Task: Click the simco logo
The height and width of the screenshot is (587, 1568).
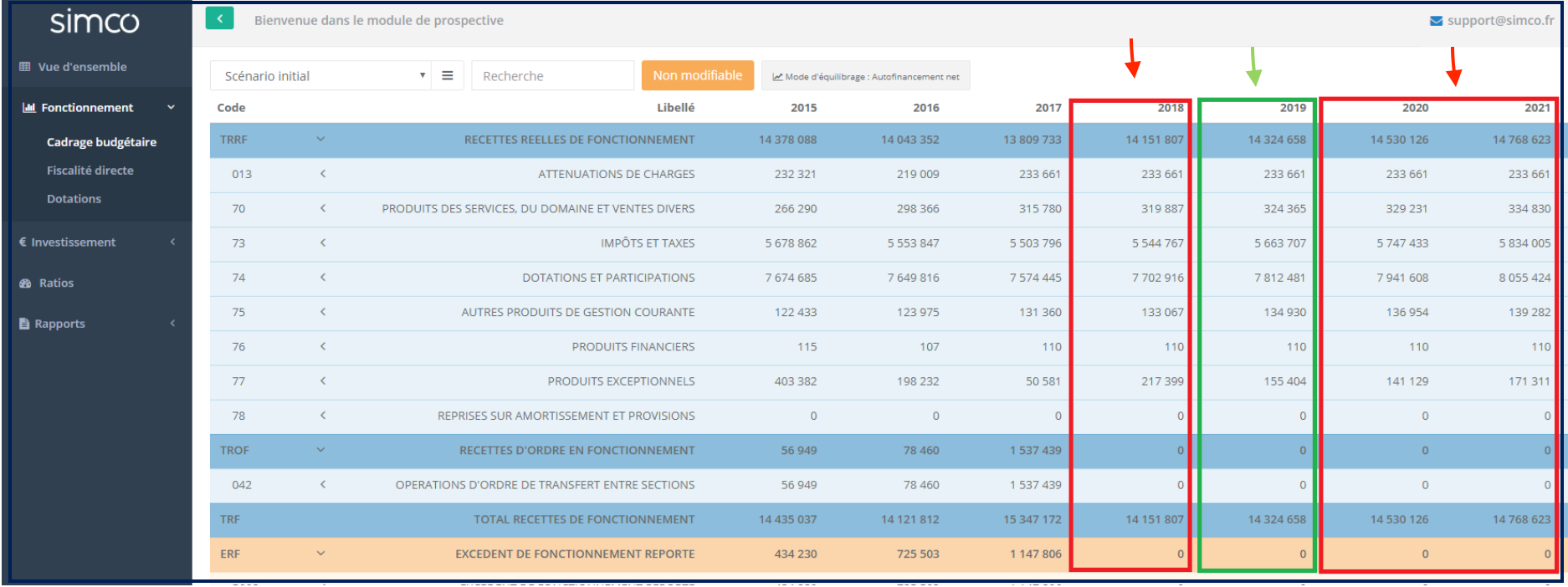Action: point(95,22)
